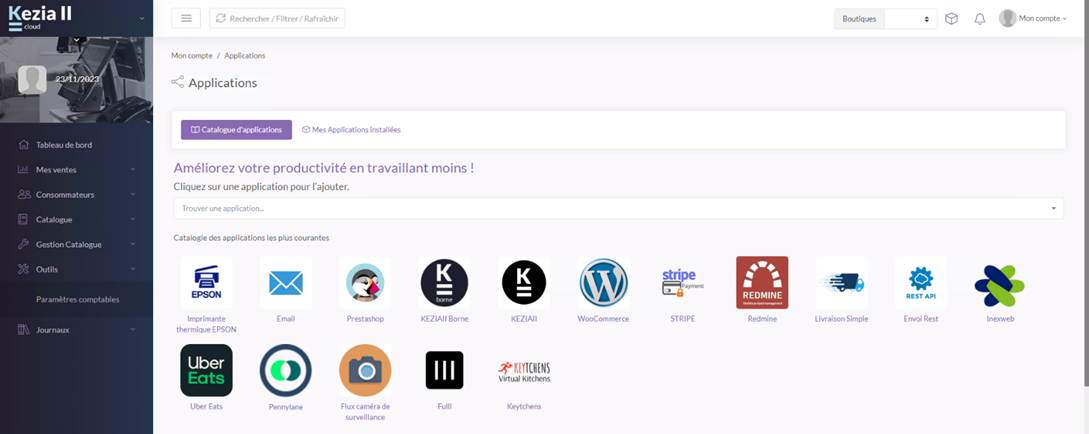1089x434 pixels.
Task: Open the Pennylane application
Action: pos(285,371)
